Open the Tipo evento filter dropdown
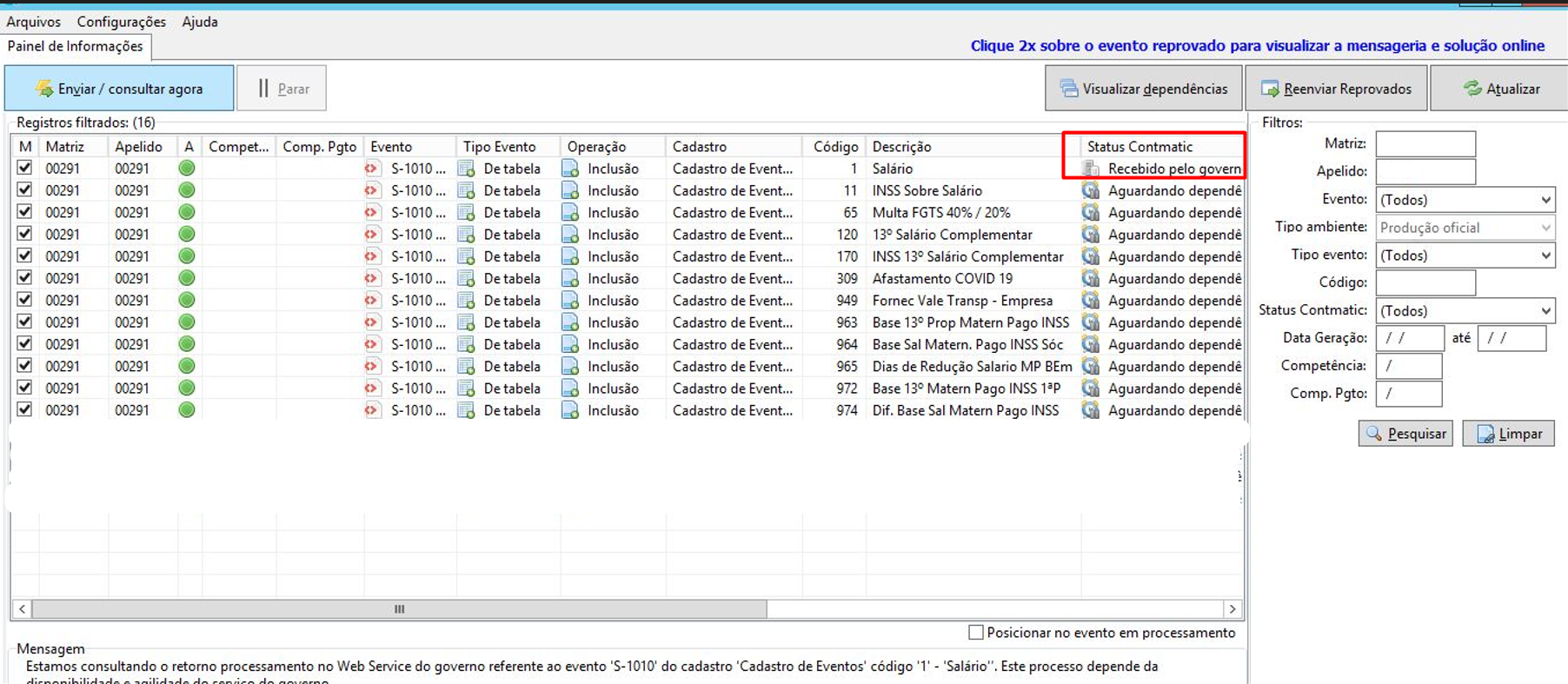This screenshot has height=684, width=1568. pos(1465,256)
